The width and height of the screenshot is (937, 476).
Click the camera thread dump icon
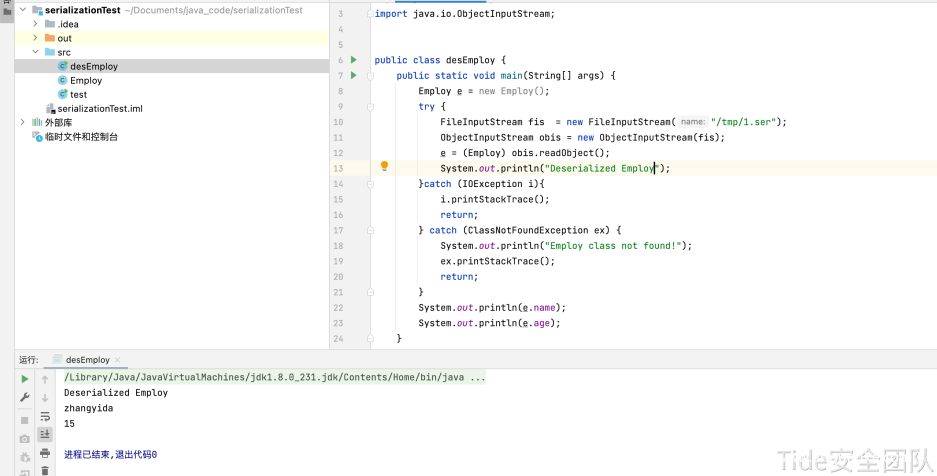(25, 439)
